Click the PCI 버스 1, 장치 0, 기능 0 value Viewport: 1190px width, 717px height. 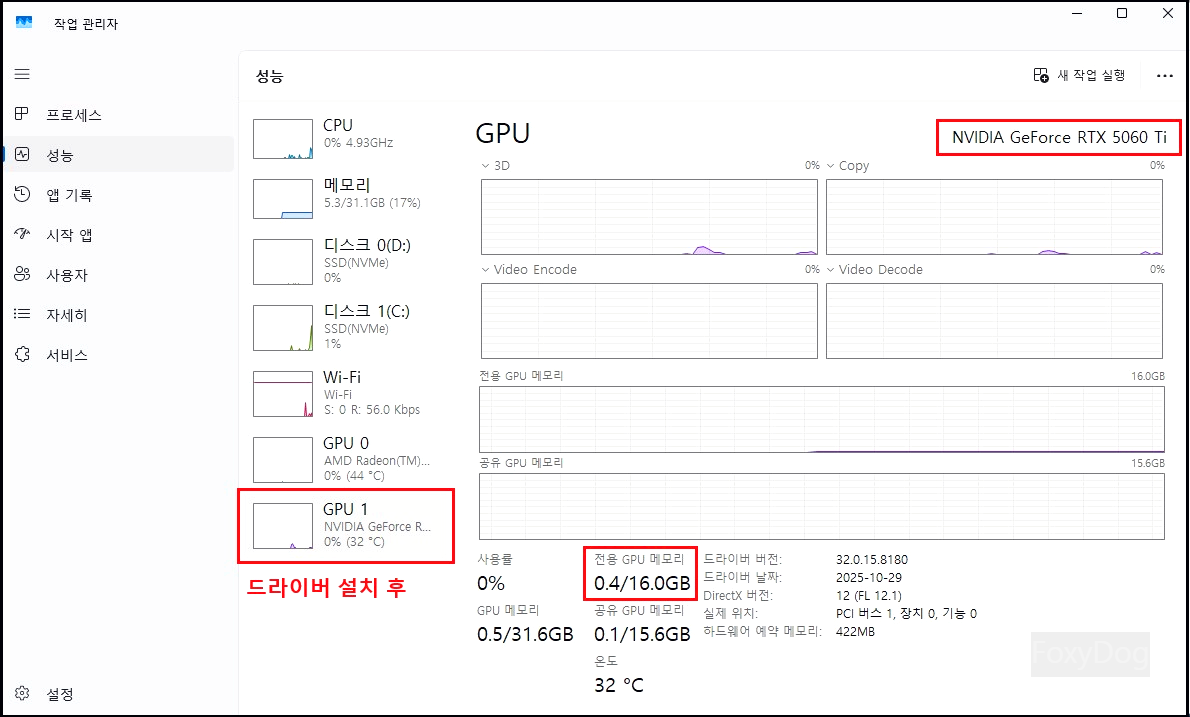click(906, 613)
